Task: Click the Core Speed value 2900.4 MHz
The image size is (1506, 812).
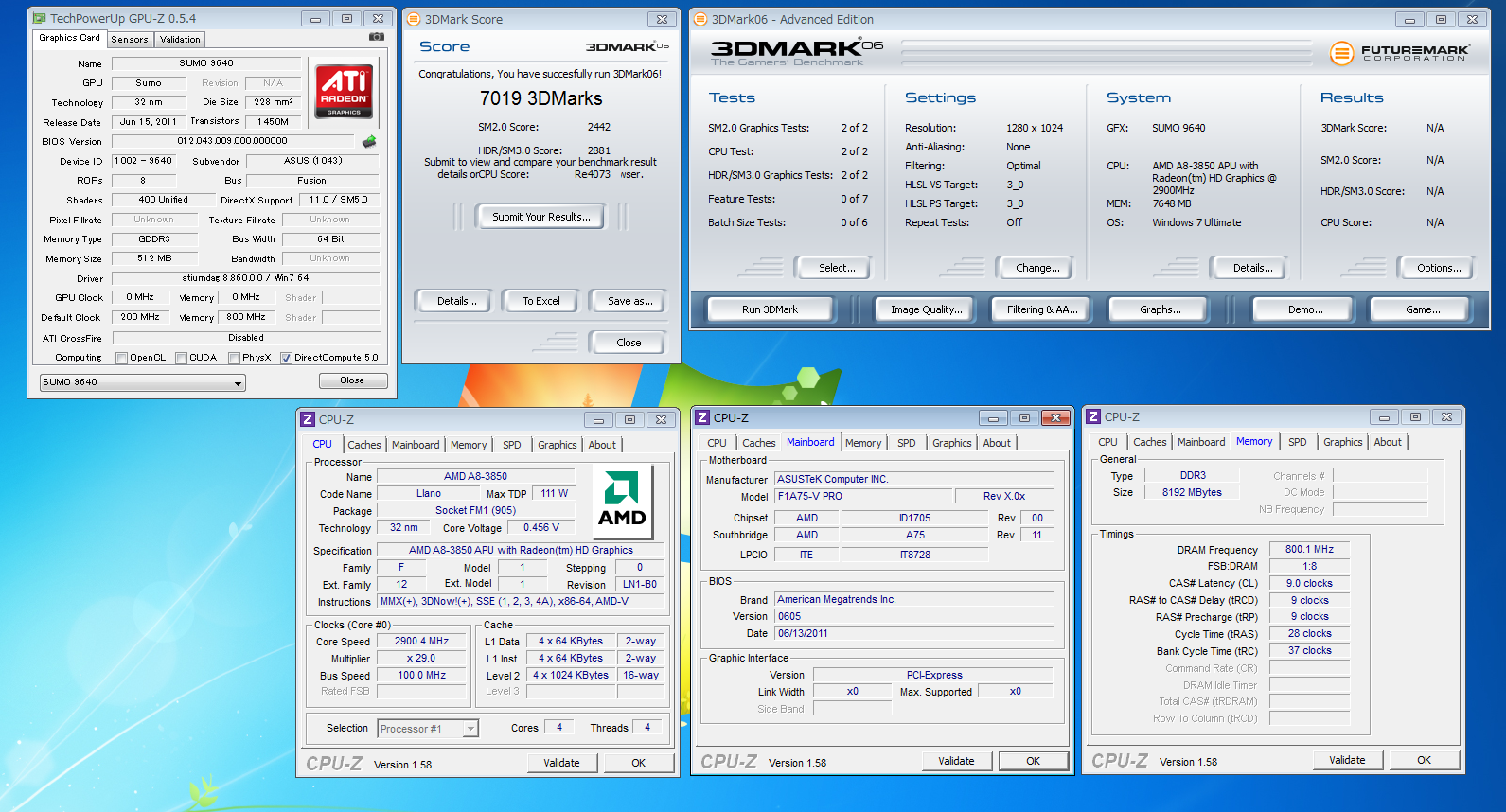Action: point(421,641)
